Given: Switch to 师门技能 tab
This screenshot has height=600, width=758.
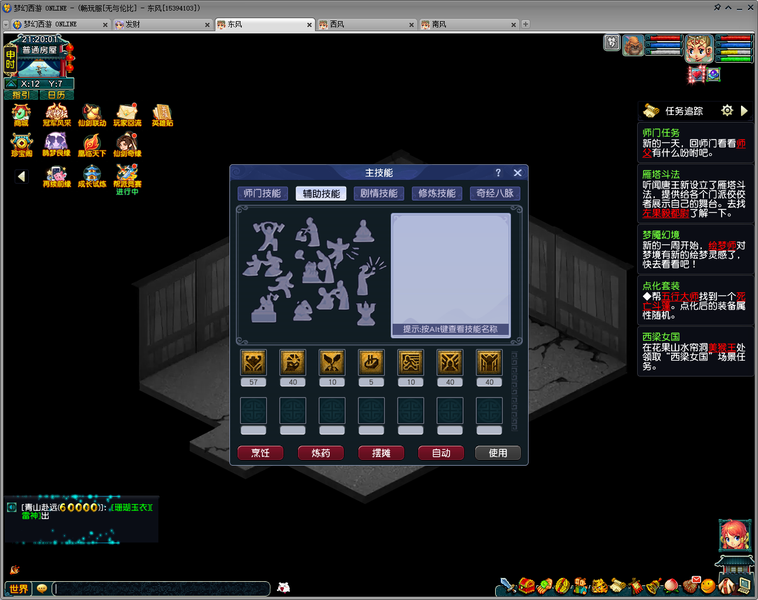Looking at the screenshot, I should point(262,193).
